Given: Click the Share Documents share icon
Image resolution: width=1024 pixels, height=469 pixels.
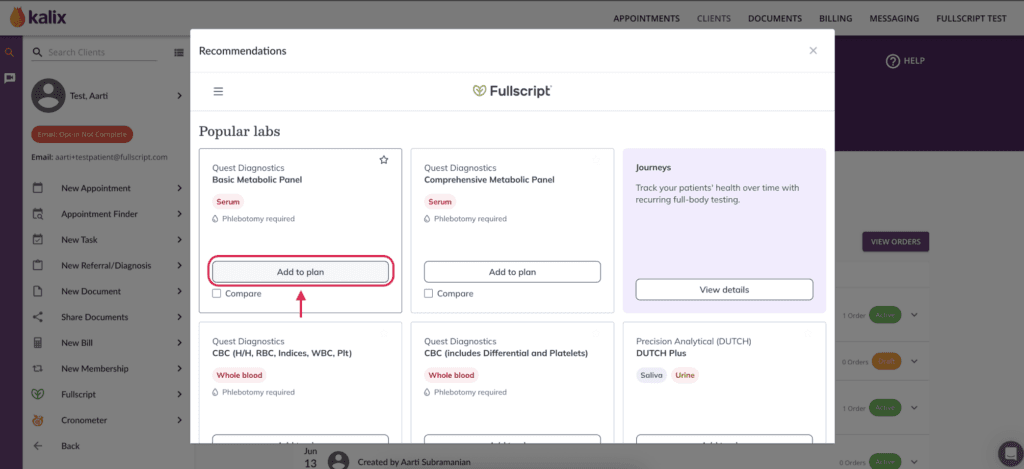Looking at the screenshot, I should pyautogui.click(x=38, y=317).
